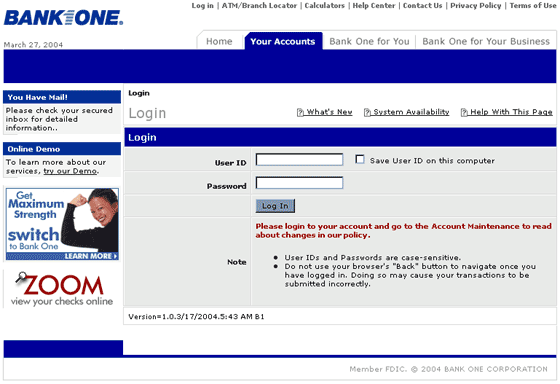Click the 'Please check your secured inbox' message

point(59,119)
